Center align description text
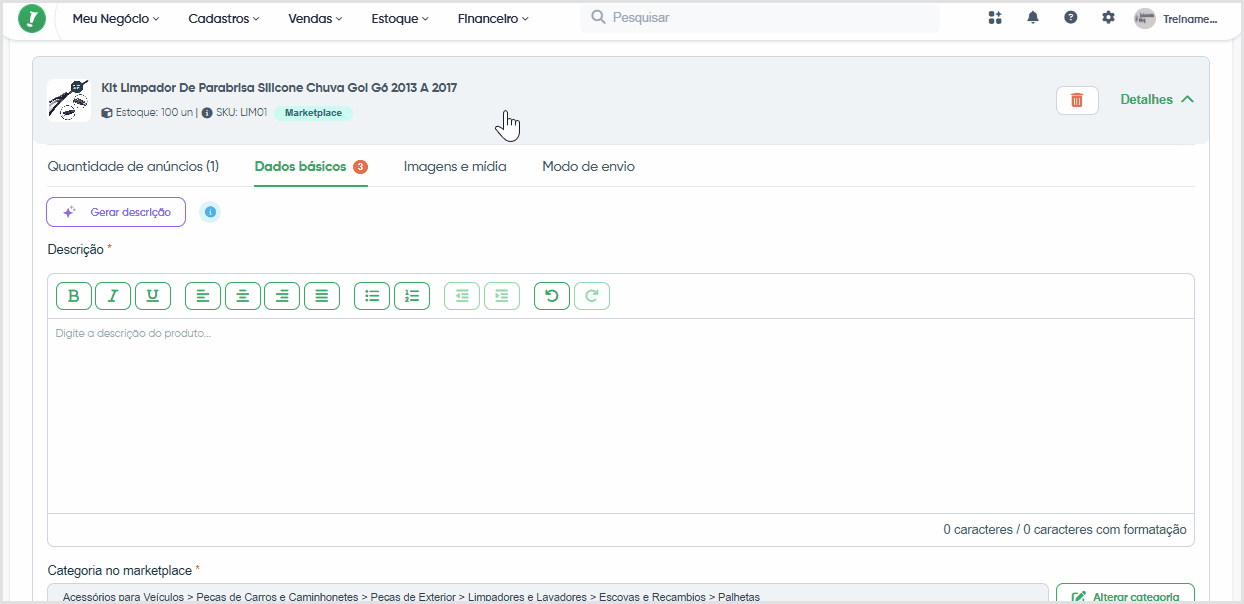The height and width of the screenshot is (604, 1244). [x=243, y=296]
